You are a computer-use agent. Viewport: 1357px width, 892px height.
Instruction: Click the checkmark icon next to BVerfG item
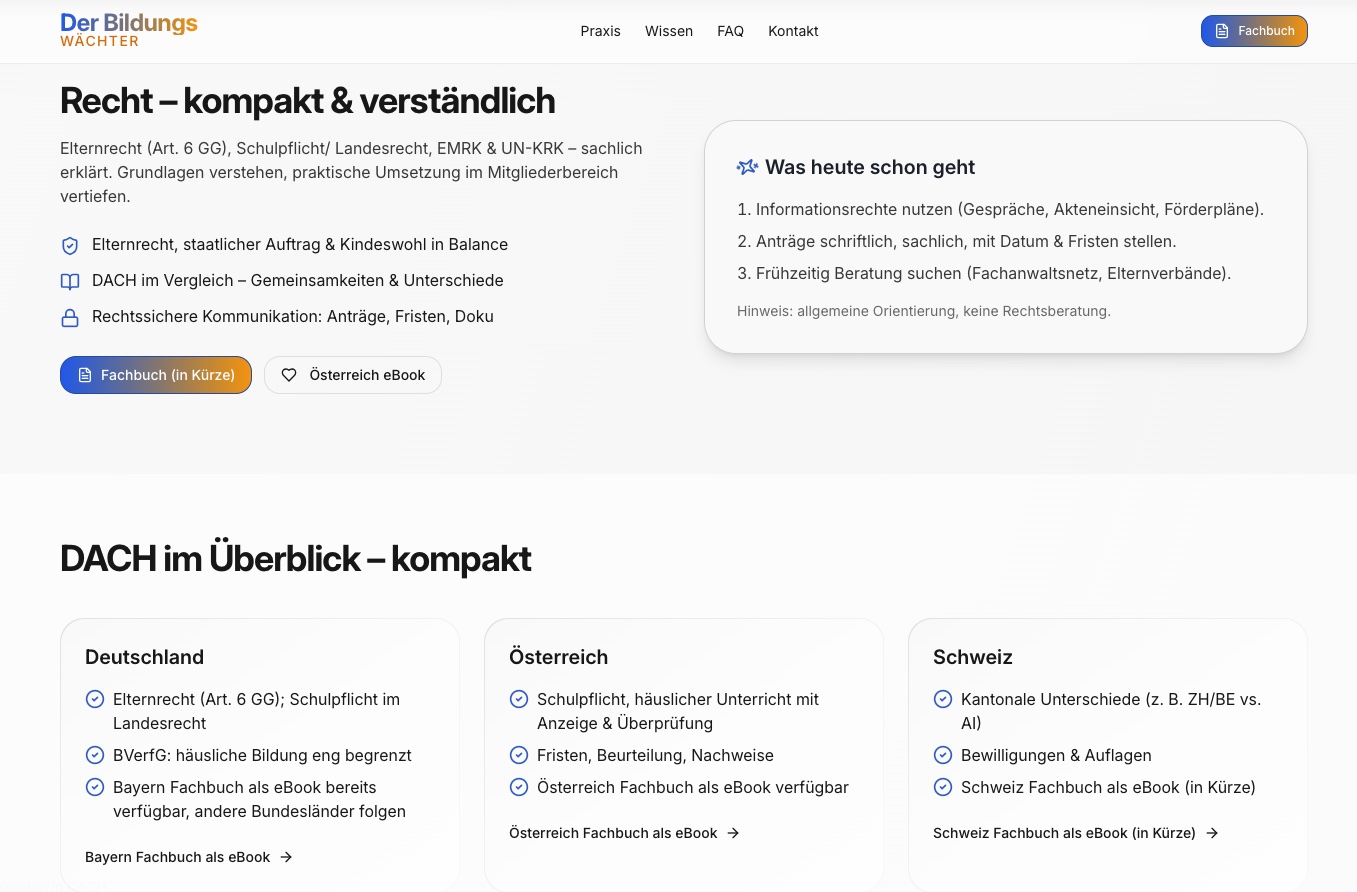pos(95,755)
